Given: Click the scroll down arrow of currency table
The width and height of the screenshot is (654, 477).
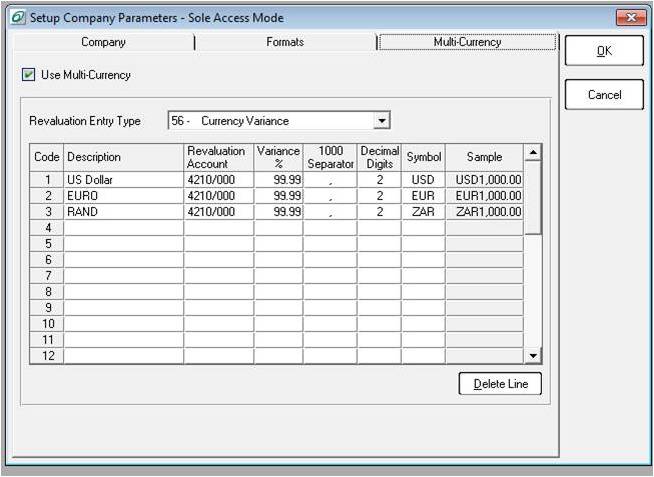Looking at the screenshot, I should 533,356.
